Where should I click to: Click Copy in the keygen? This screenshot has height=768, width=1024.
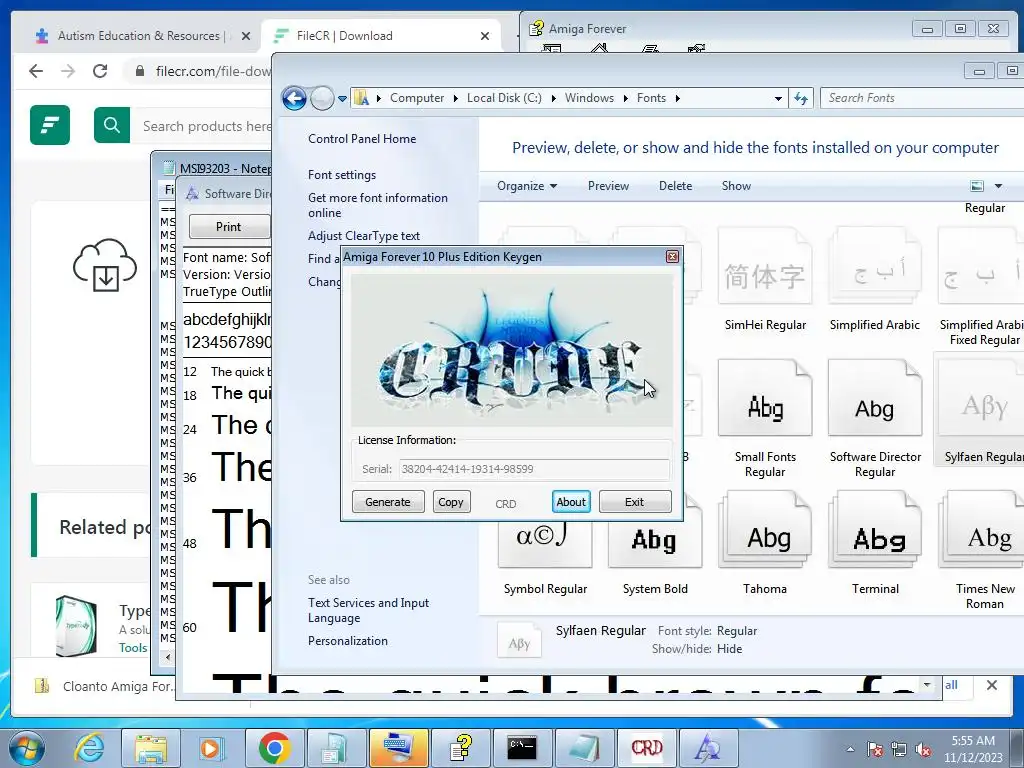pos(451,502)
